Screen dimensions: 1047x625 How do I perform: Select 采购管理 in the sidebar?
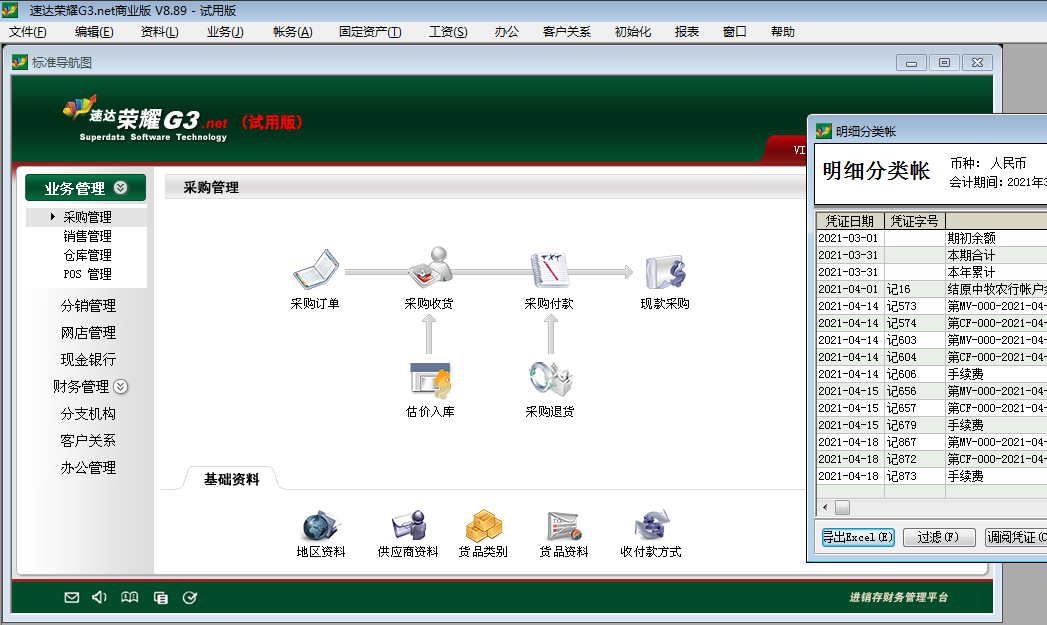click(87, 218)
